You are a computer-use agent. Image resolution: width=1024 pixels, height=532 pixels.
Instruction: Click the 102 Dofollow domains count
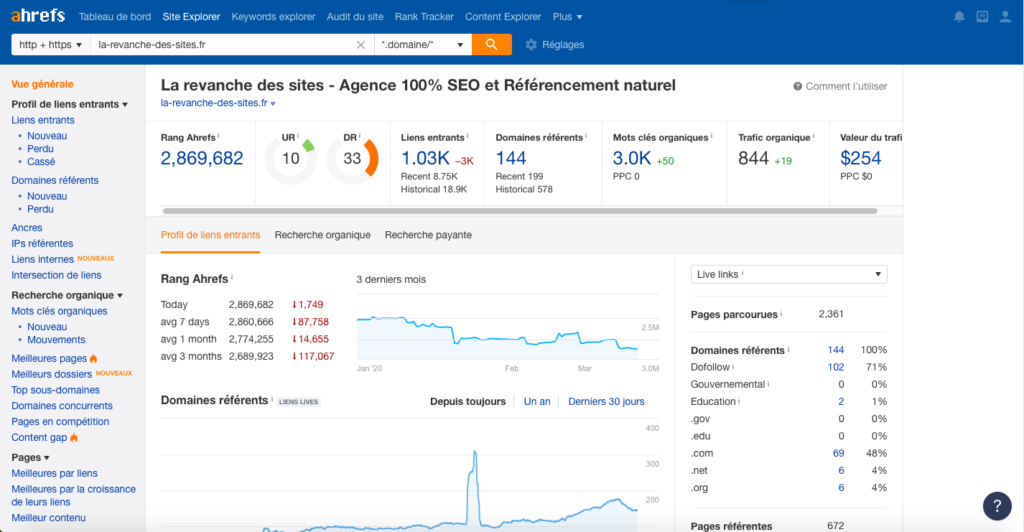point(836,367)
